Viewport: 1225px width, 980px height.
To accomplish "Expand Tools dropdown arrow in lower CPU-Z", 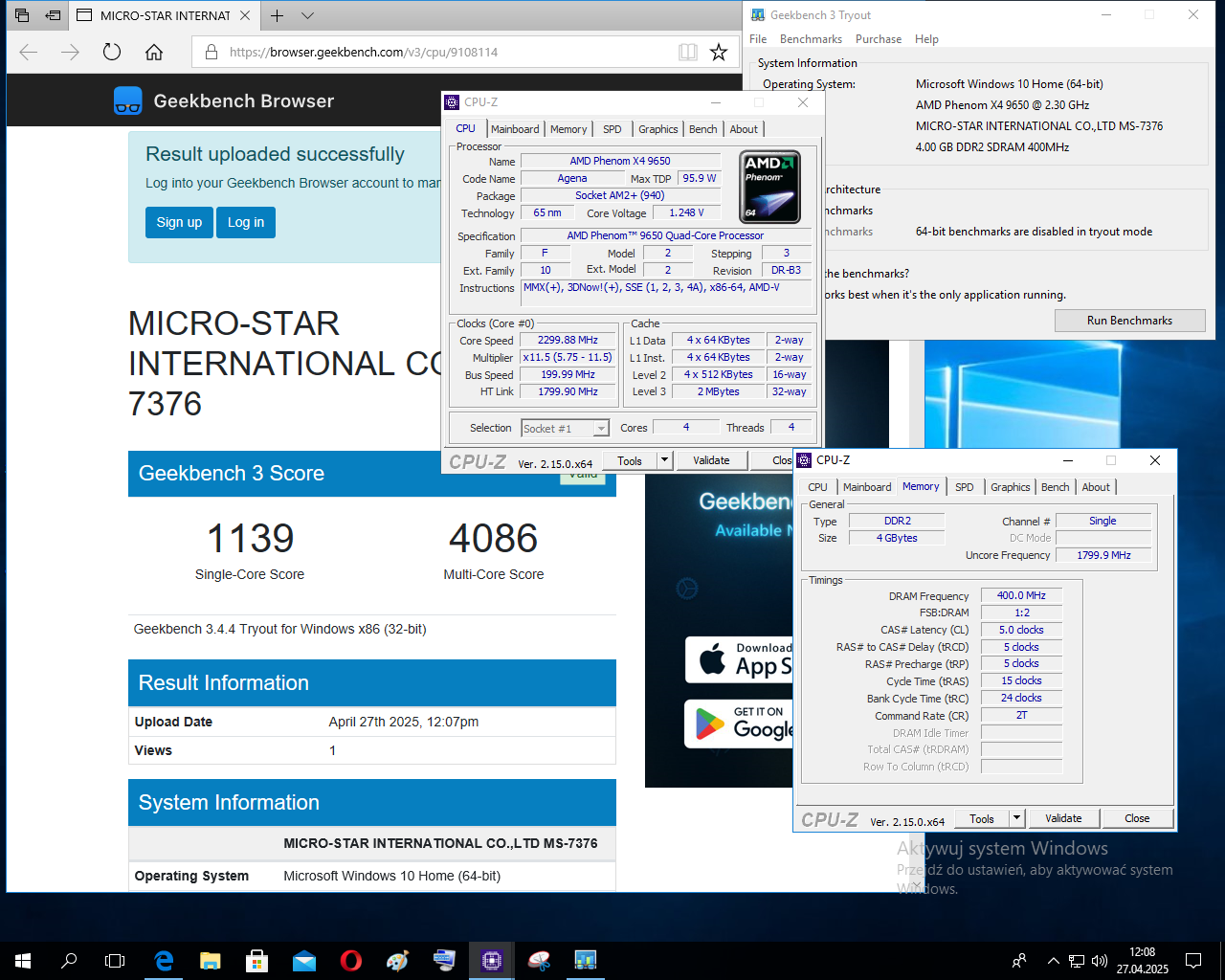I will point(1016,818).
